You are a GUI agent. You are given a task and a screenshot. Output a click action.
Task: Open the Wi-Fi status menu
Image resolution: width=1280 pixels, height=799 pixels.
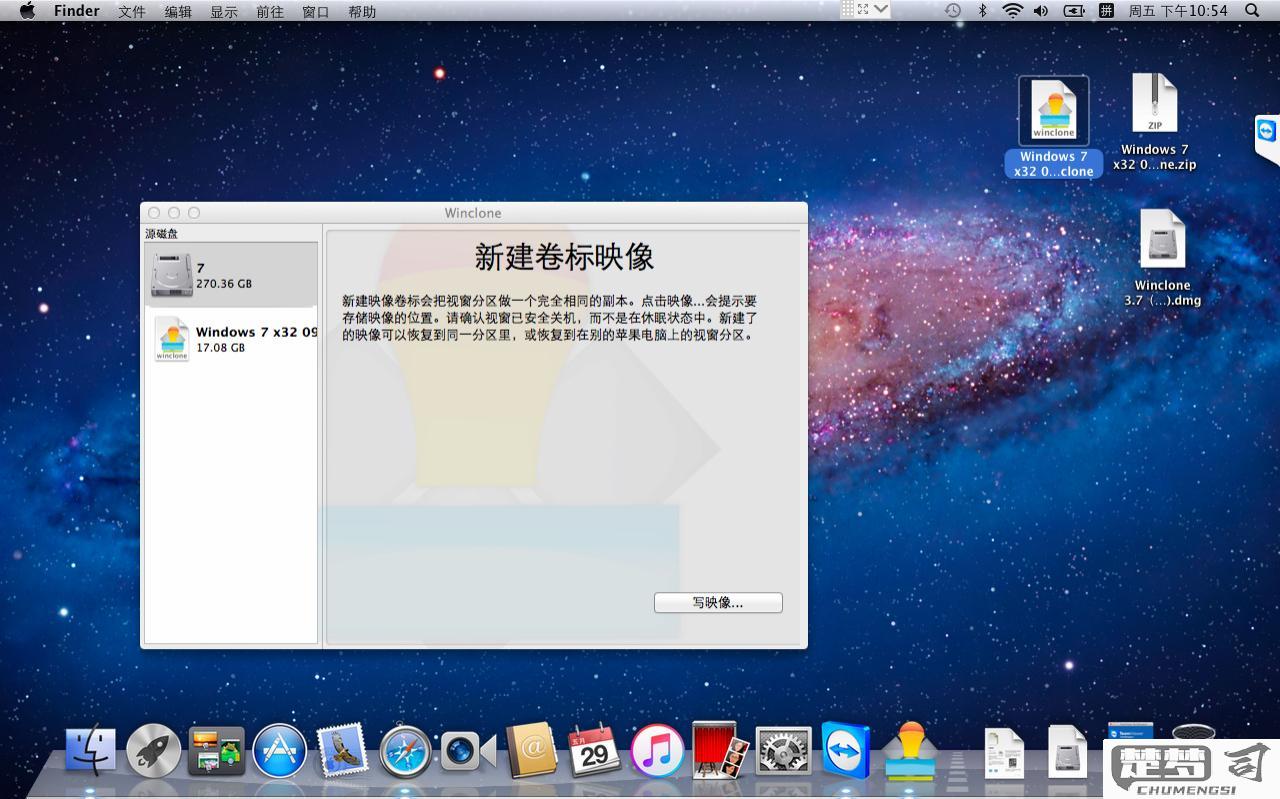pyautogui.click(x=1012, y=11)
